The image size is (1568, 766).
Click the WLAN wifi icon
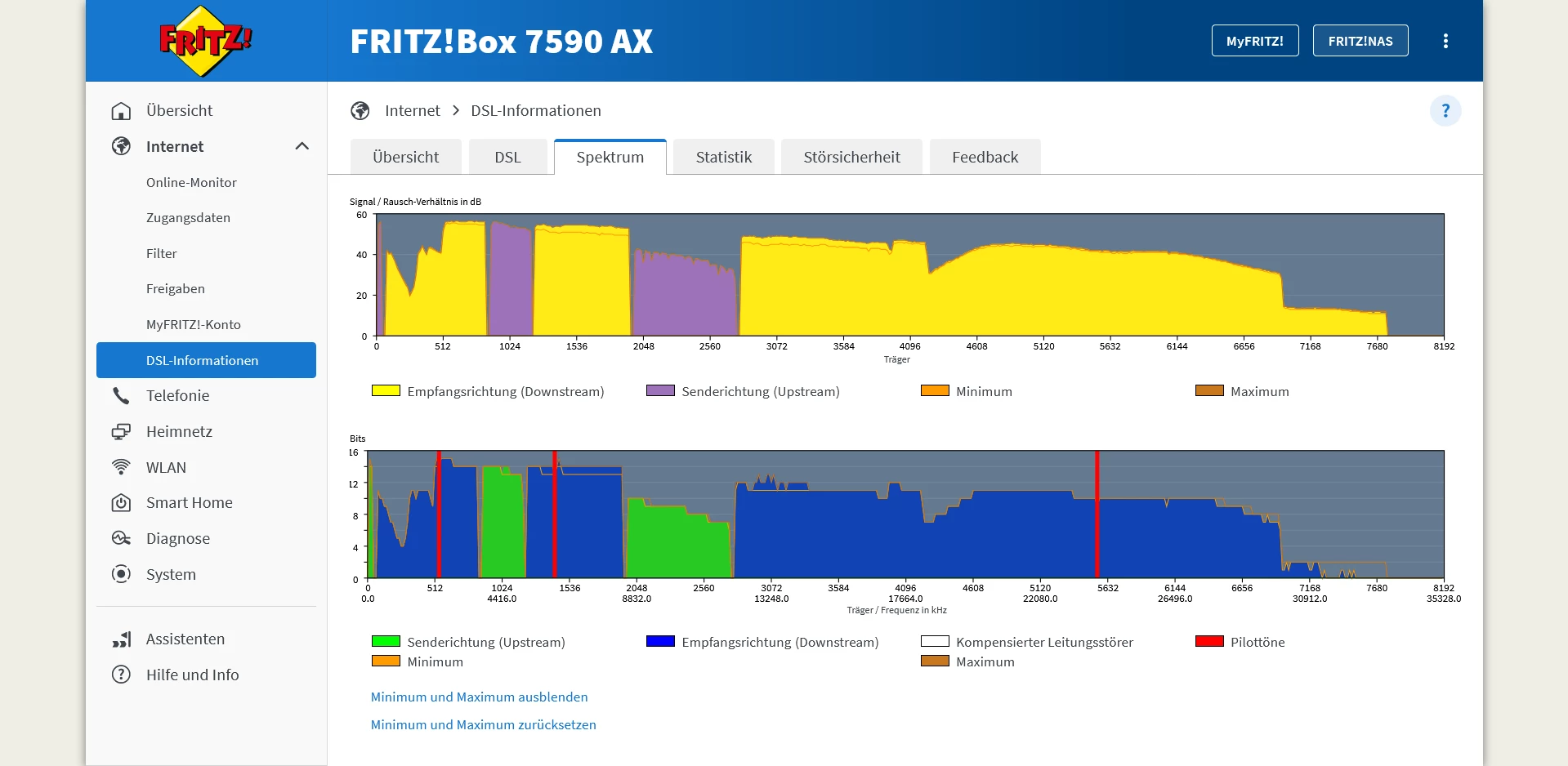[x=121, y=467]
